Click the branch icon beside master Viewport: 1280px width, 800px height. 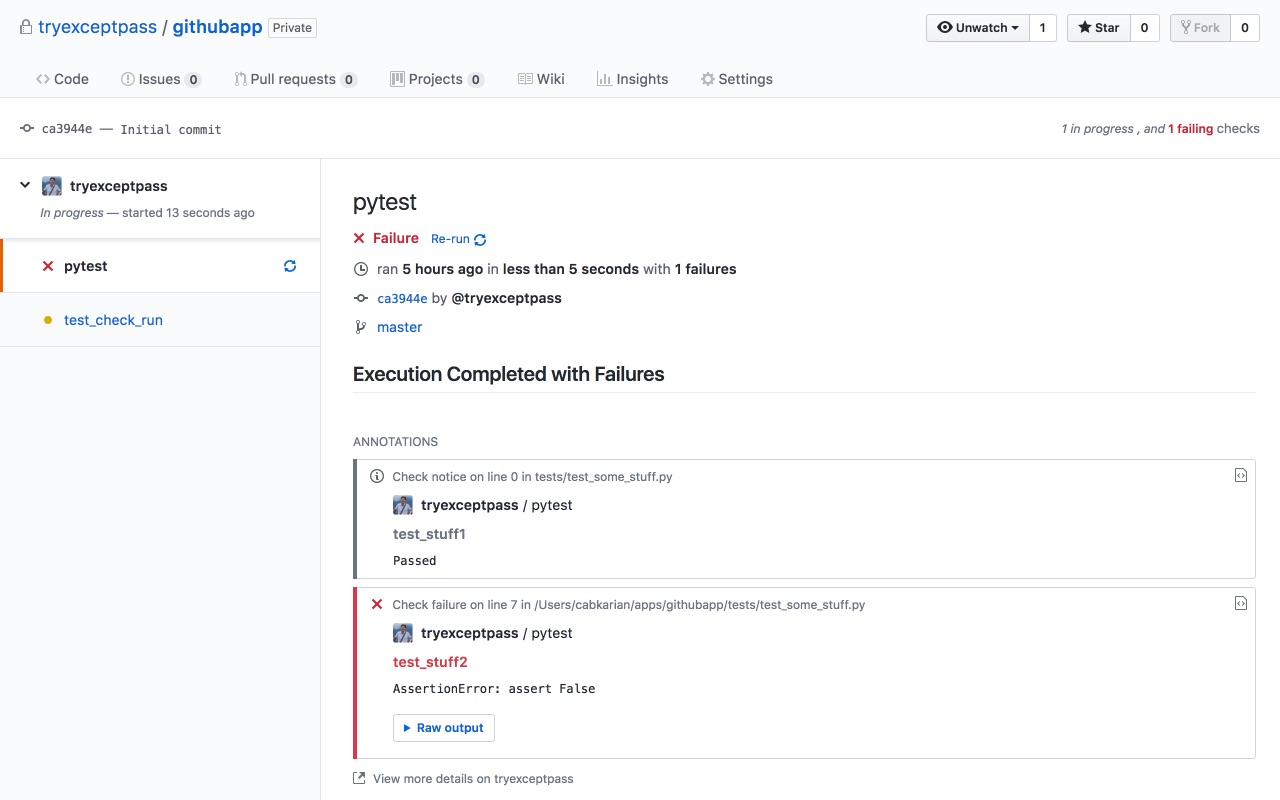[360, 327]
